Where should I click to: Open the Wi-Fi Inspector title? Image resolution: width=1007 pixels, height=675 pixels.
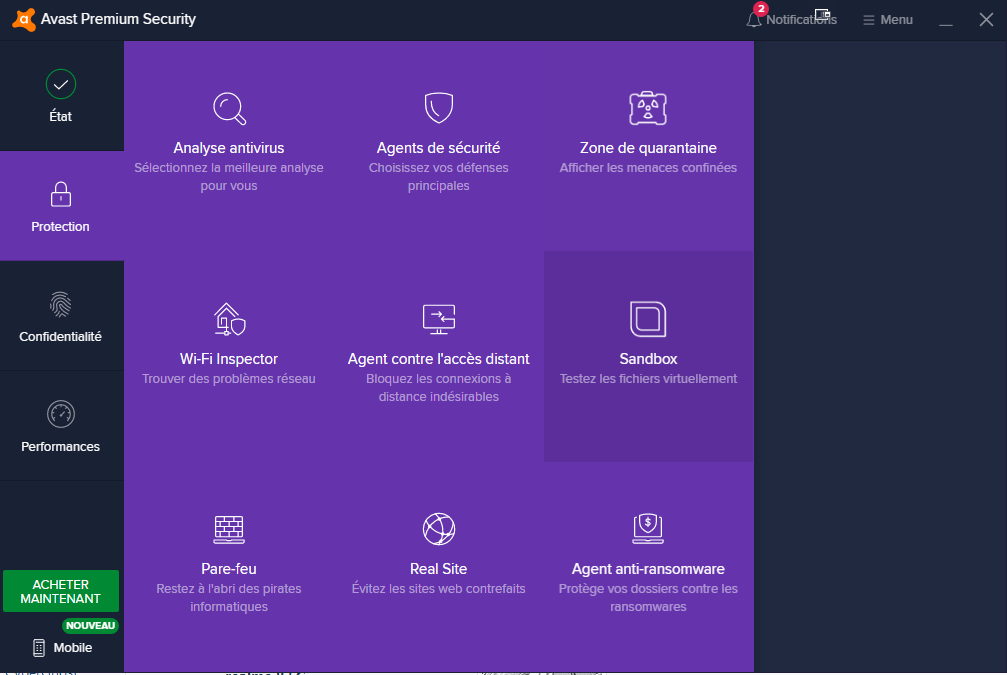point(229,358)
